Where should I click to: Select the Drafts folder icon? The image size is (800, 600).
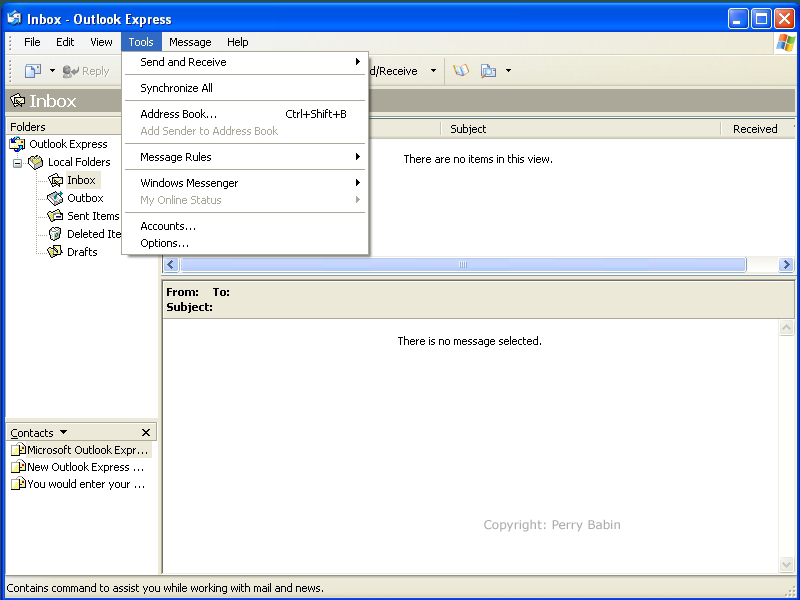55,252
